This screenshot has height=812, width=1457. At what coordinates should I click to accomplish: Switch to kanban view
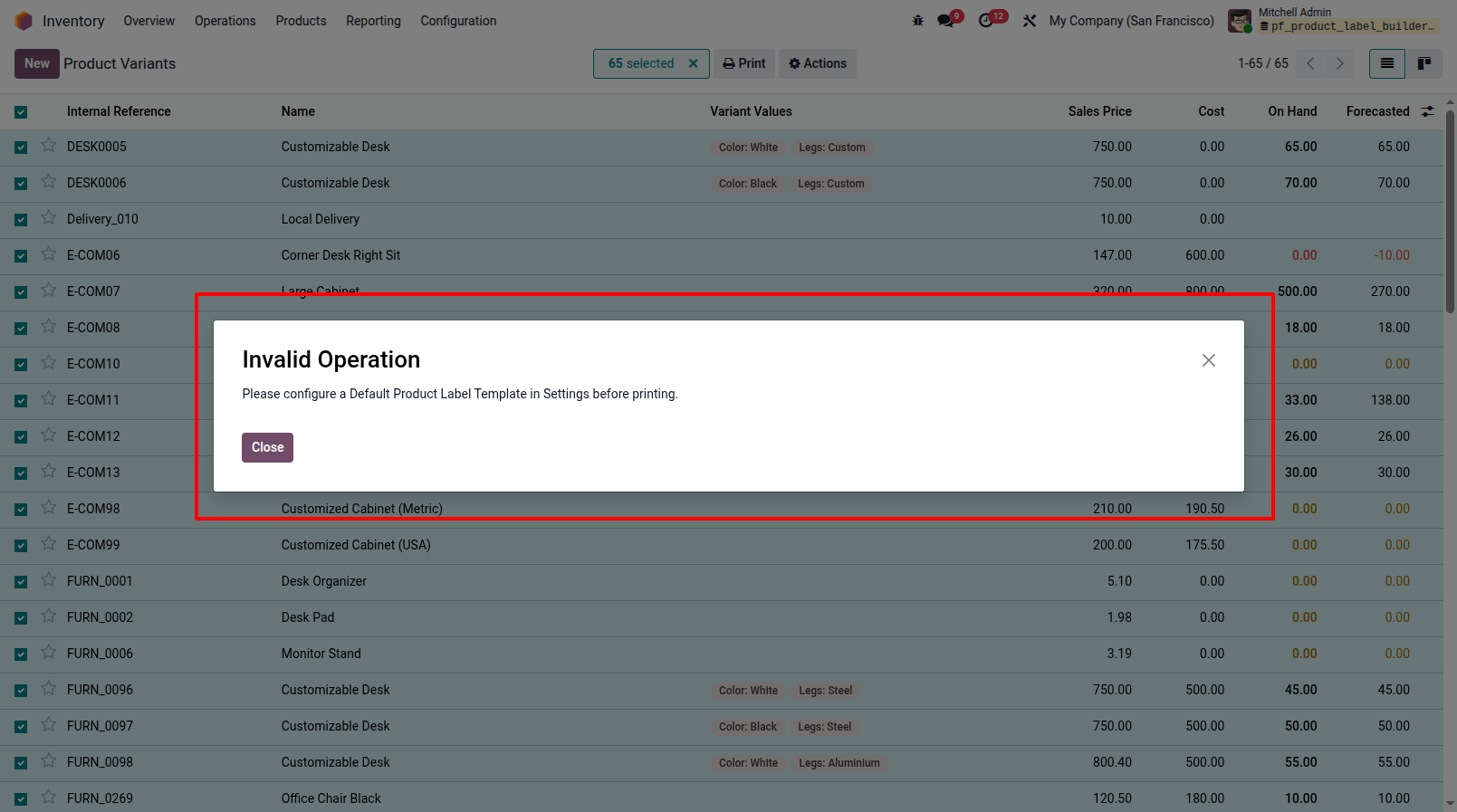[x=1424, y=63]
